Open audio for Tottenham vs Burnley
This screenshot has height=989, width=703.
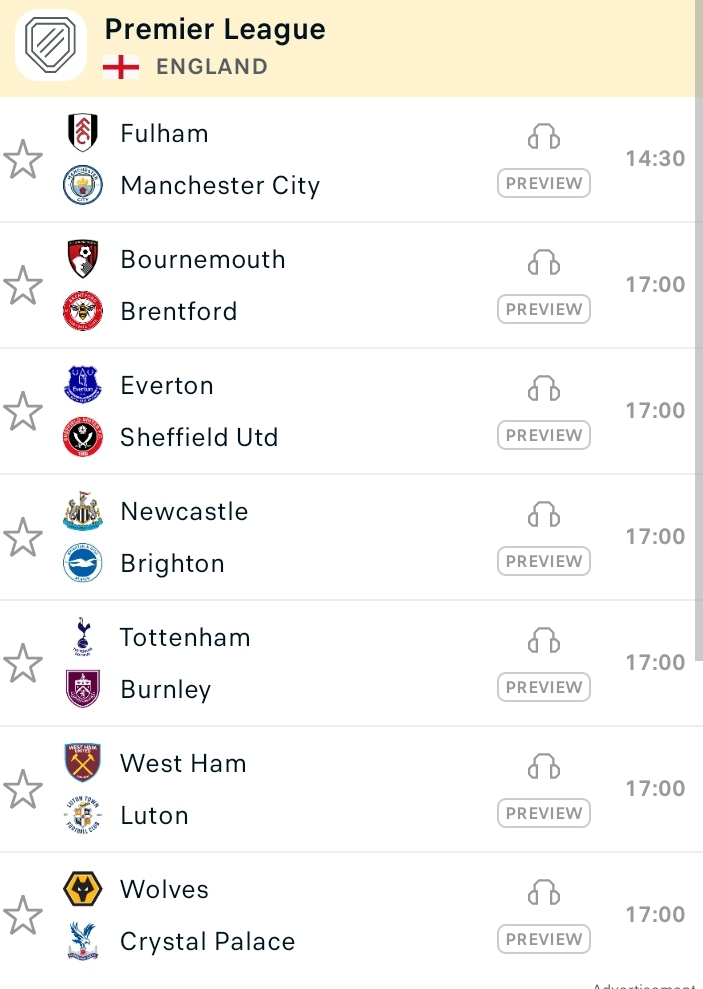click(543, 640)
